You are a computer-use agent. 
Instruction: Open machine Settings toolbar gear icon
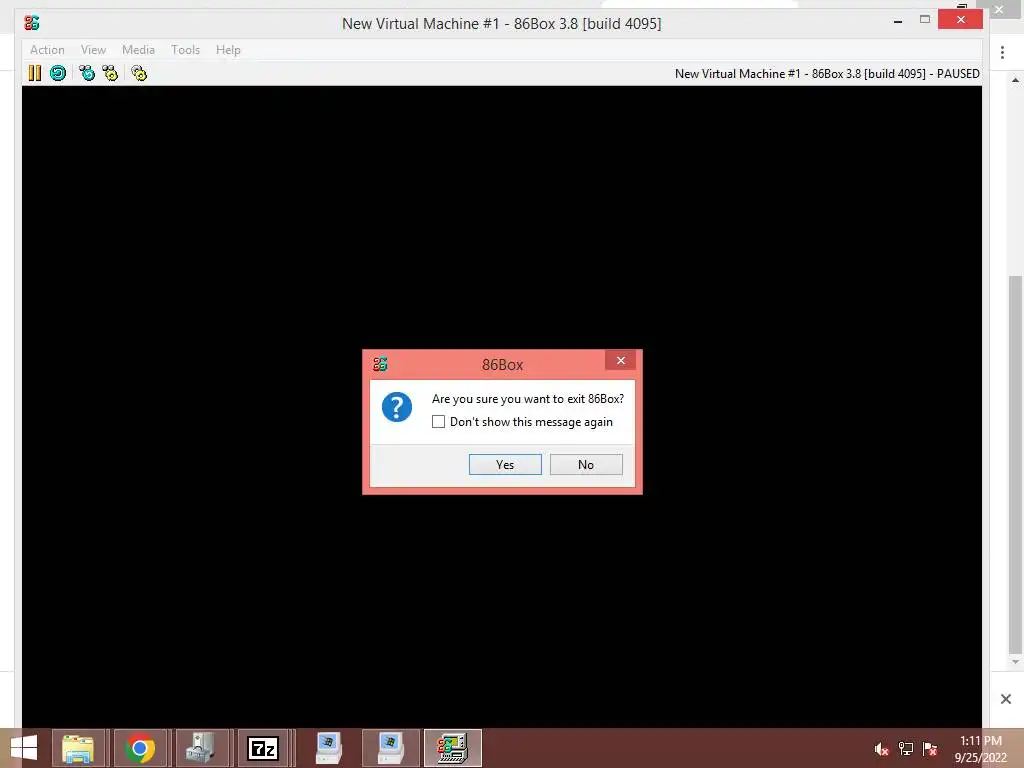point(139,73)
